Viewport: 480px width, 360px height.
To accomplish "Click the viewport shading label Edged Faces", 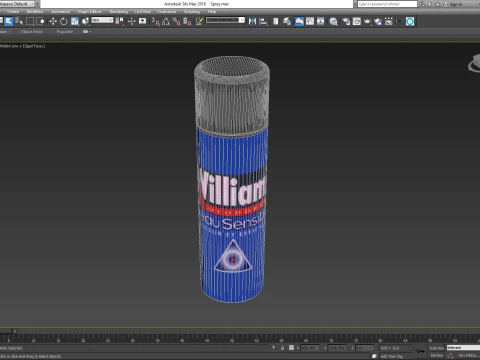I will [x=34, y=46].
